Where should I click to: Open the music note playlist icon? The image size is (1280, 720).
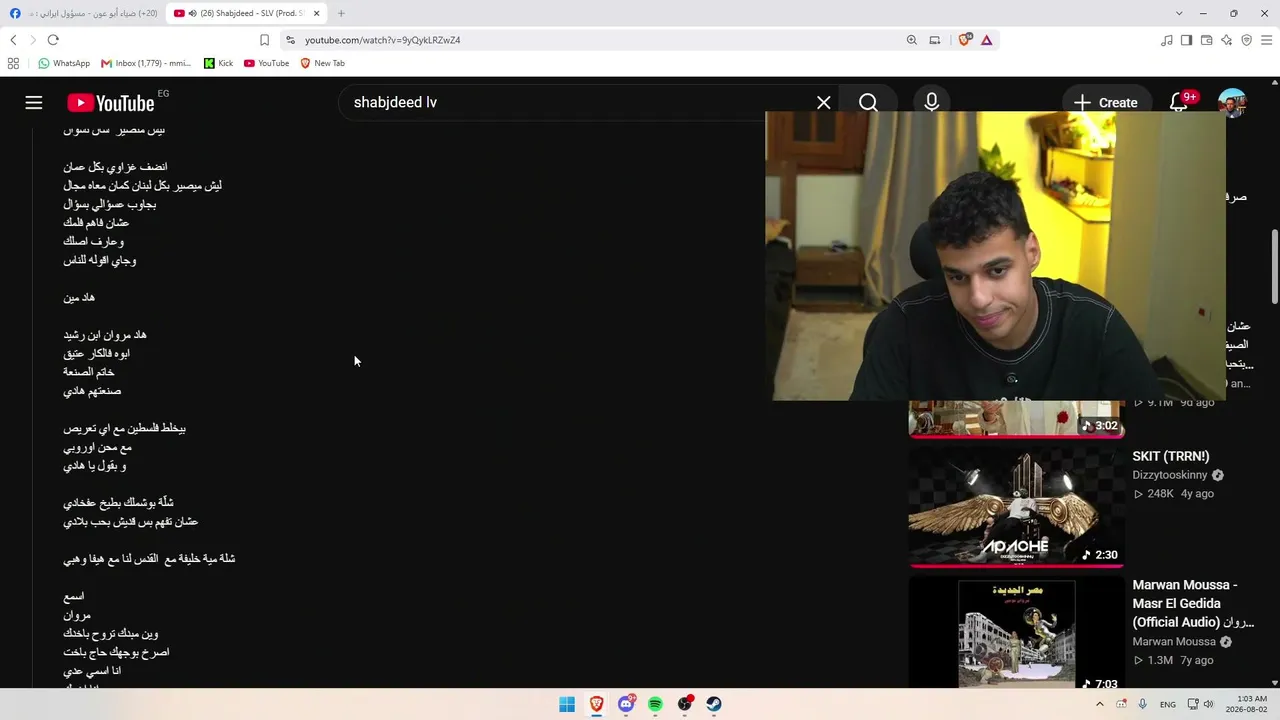[x=1167, y=40]
